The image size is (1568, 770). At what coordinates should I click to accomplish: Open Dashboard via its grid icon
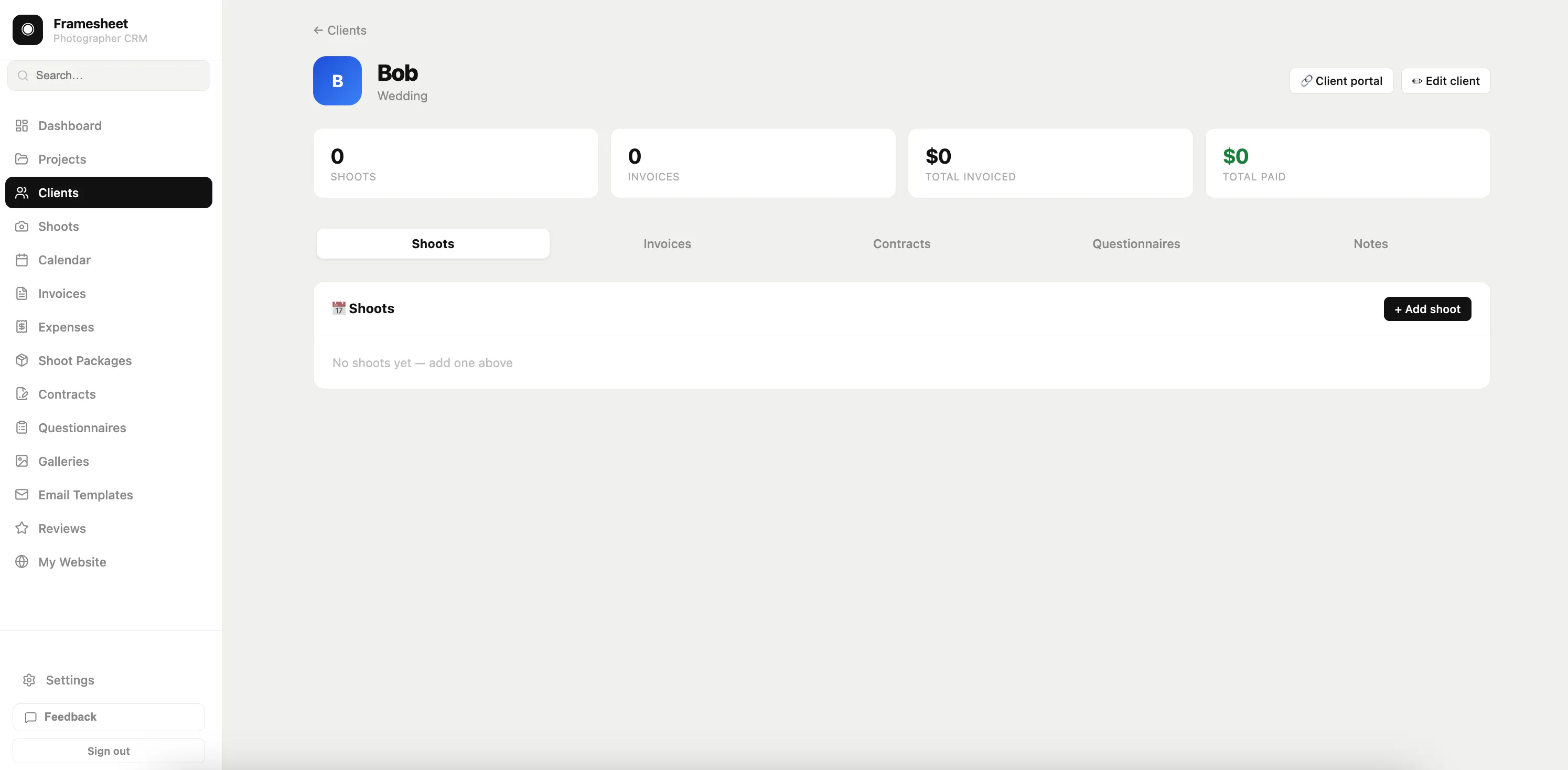[x=22, y=125]
